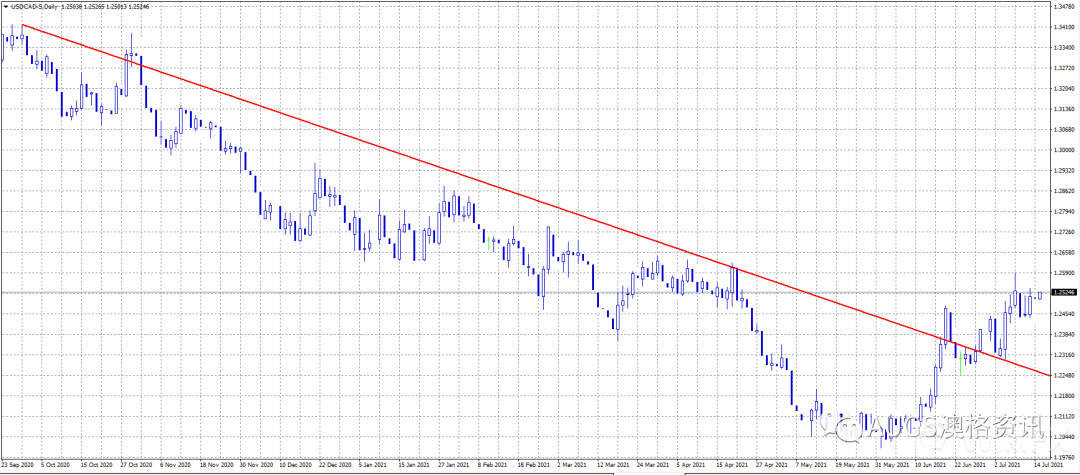Click the 7 May 2021 date label
This screenshot has height=475, width=1080.
pyautogui.click(x=810, y=466)
